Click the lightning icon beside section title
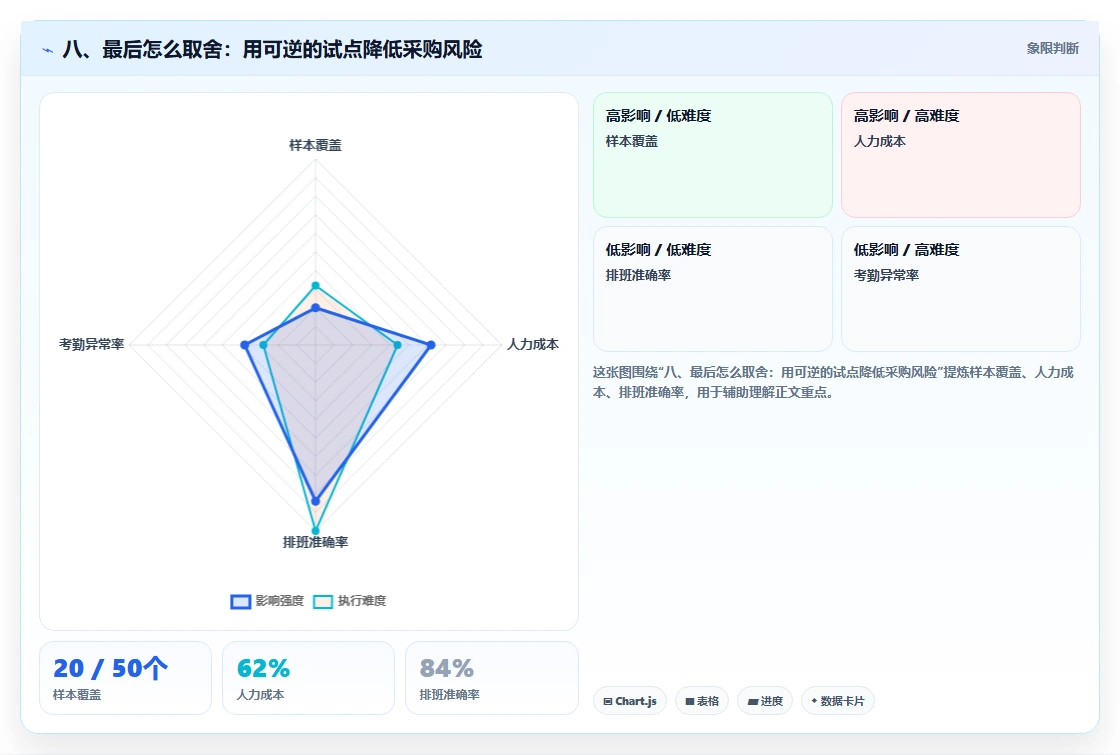 tap(48, 50)
